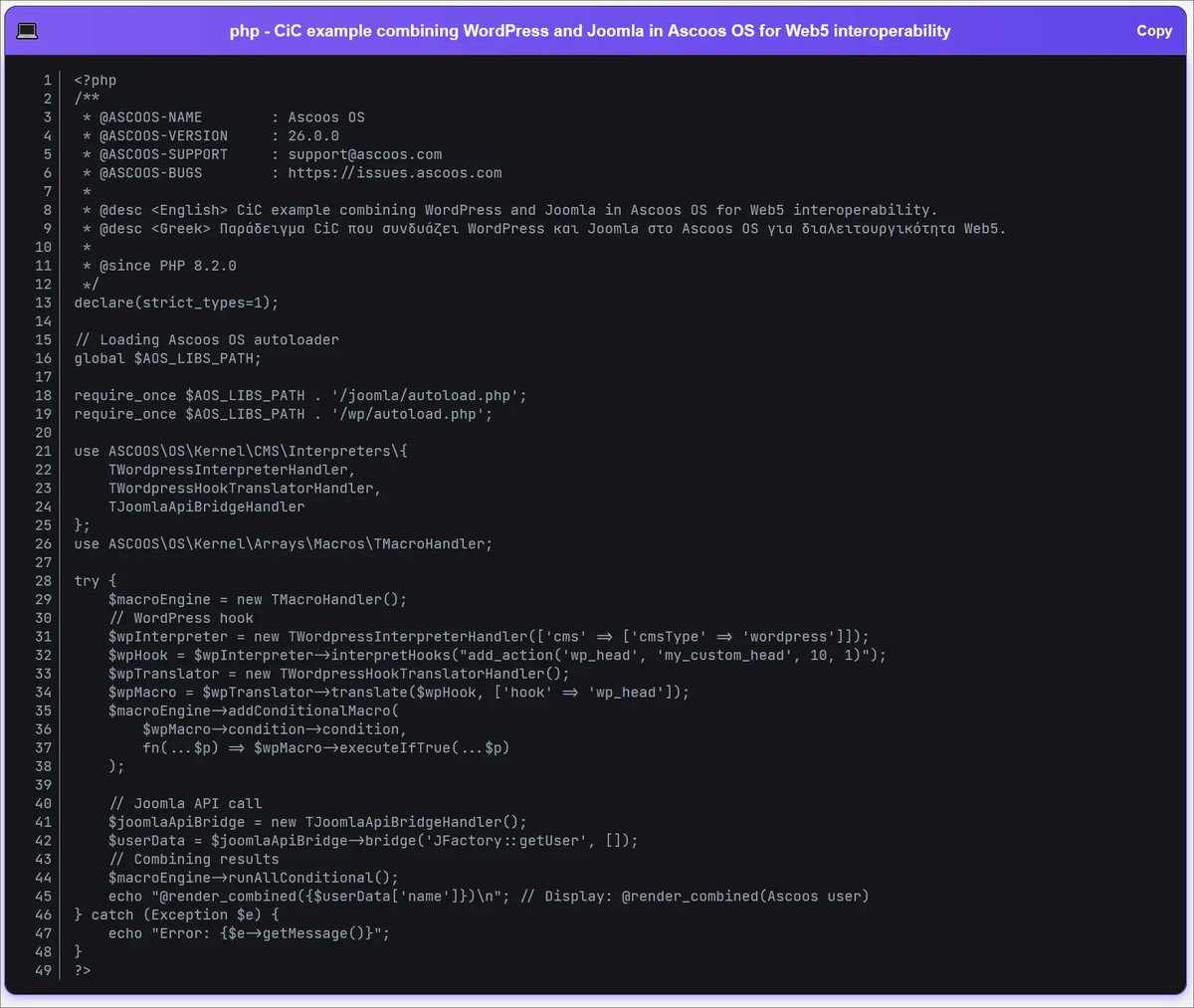The height and width of the screenshot is (1008, 1194).
Task: Click the 'catch (Exception $e)' line
Action: coord(176,915)
